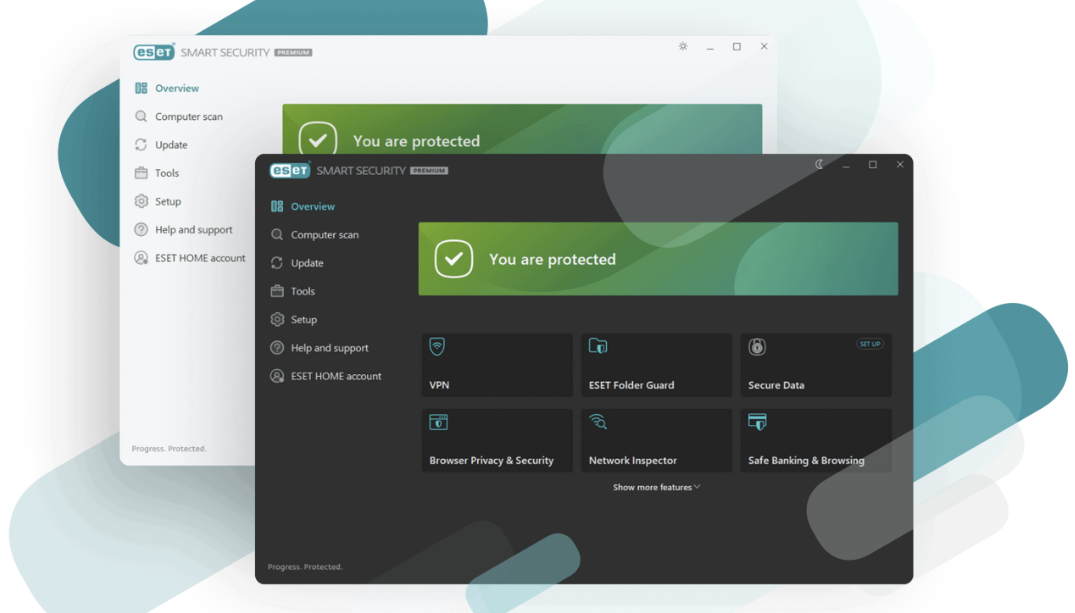Click protected checkmark icon in light window

click(x=317, y=138)
